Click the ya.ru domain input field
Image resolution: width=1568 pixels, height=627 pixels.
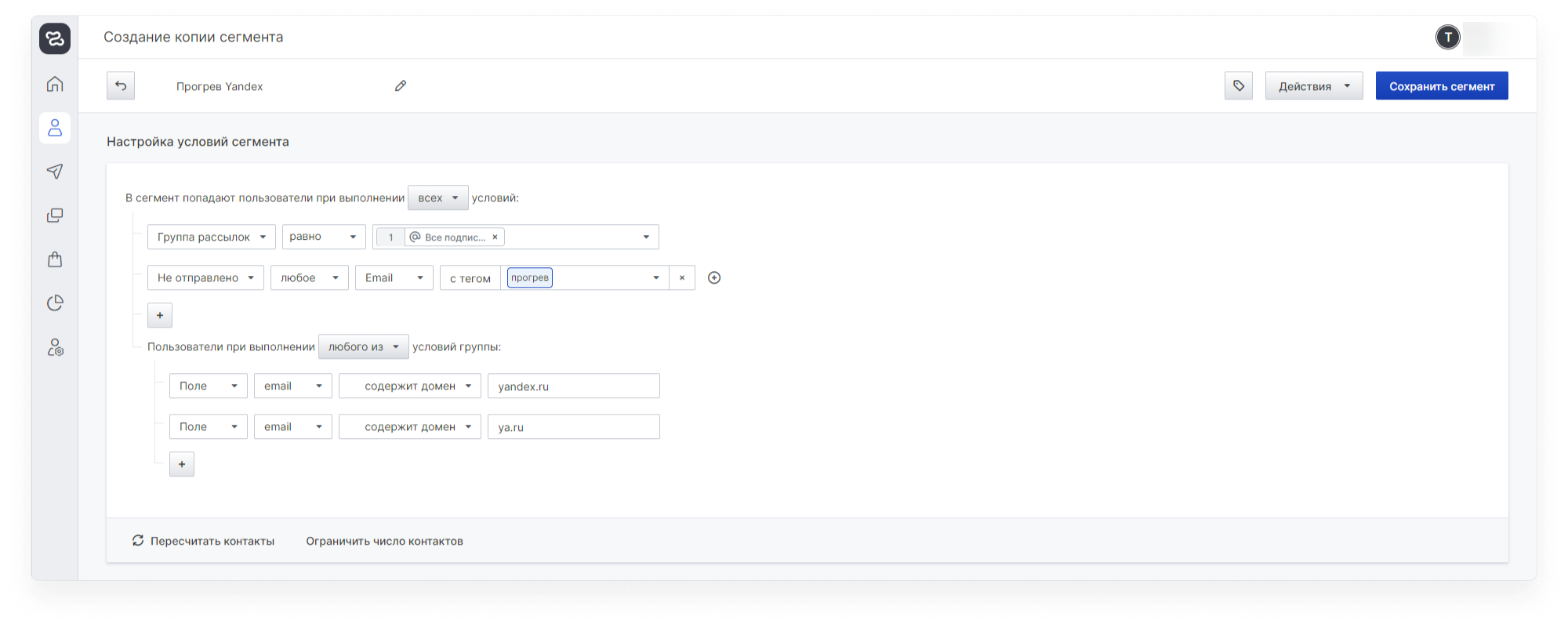574,426
